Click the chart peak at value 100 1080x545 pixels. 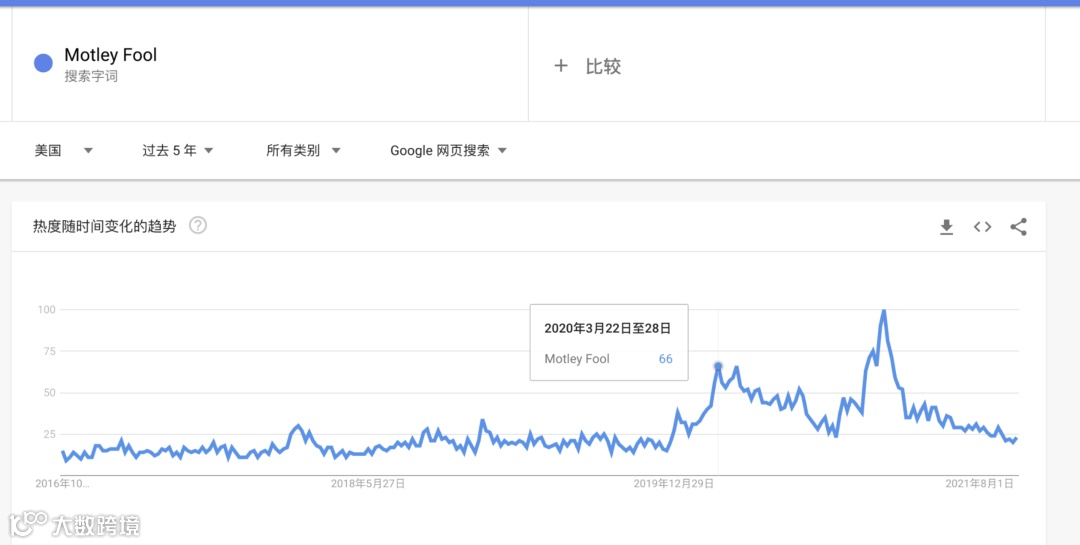(x=884, y=311)
